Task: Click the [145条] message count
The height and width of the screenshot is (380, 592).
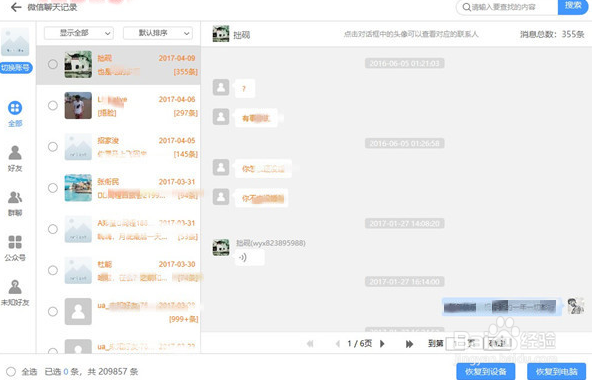Action: pos(185,154)
